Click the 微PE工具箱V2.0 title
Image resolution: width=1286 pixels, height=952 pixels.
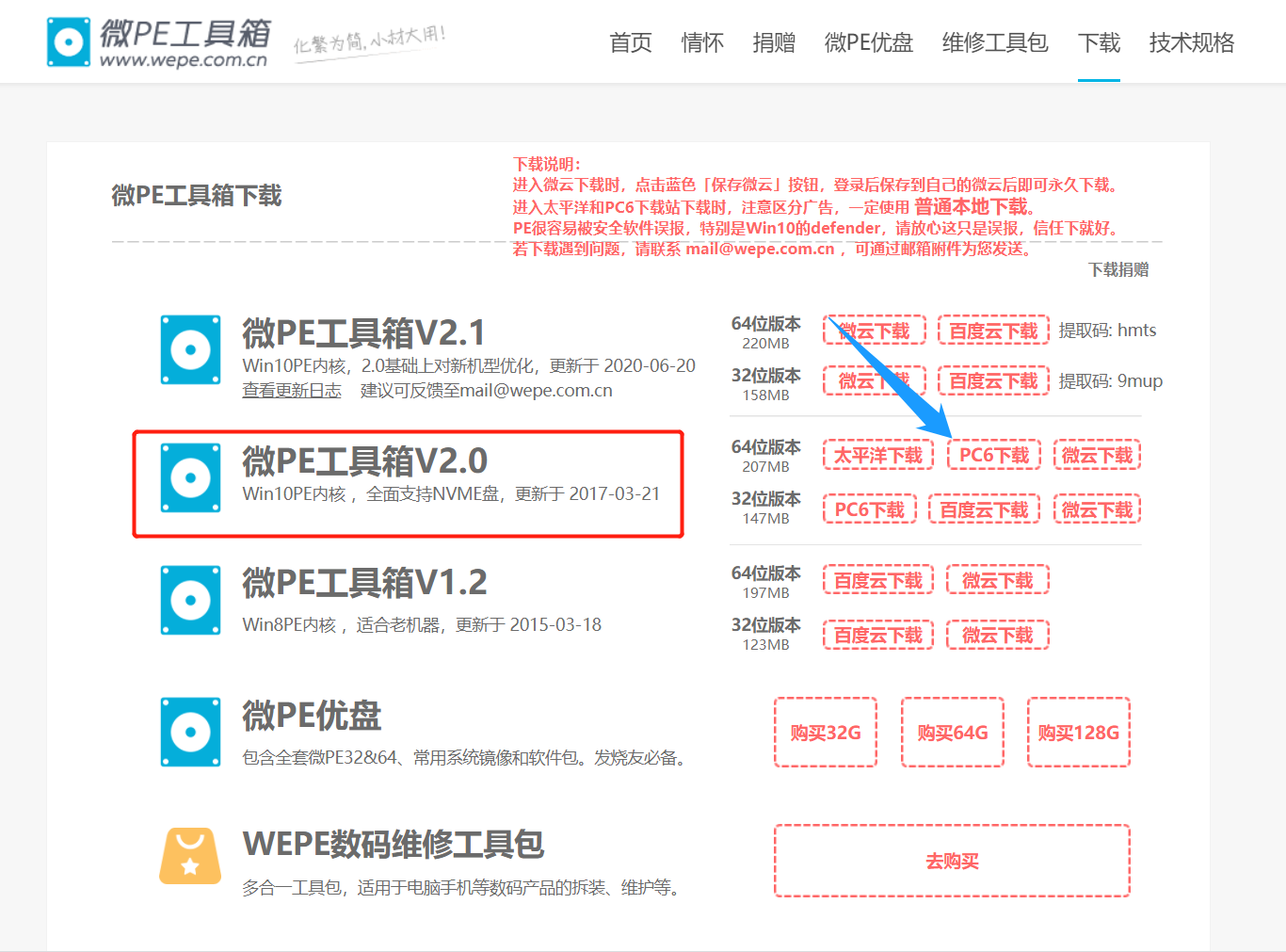coord(364,460)
